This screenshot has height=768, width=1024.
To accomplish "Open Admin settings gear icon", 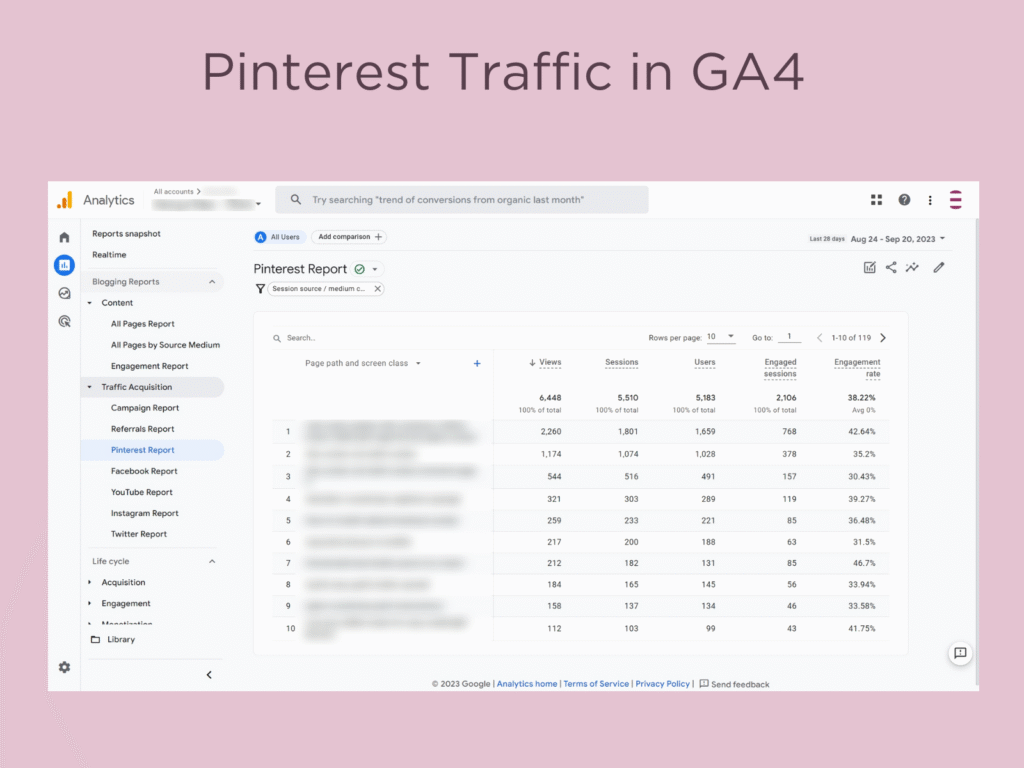I will [64, 667].
